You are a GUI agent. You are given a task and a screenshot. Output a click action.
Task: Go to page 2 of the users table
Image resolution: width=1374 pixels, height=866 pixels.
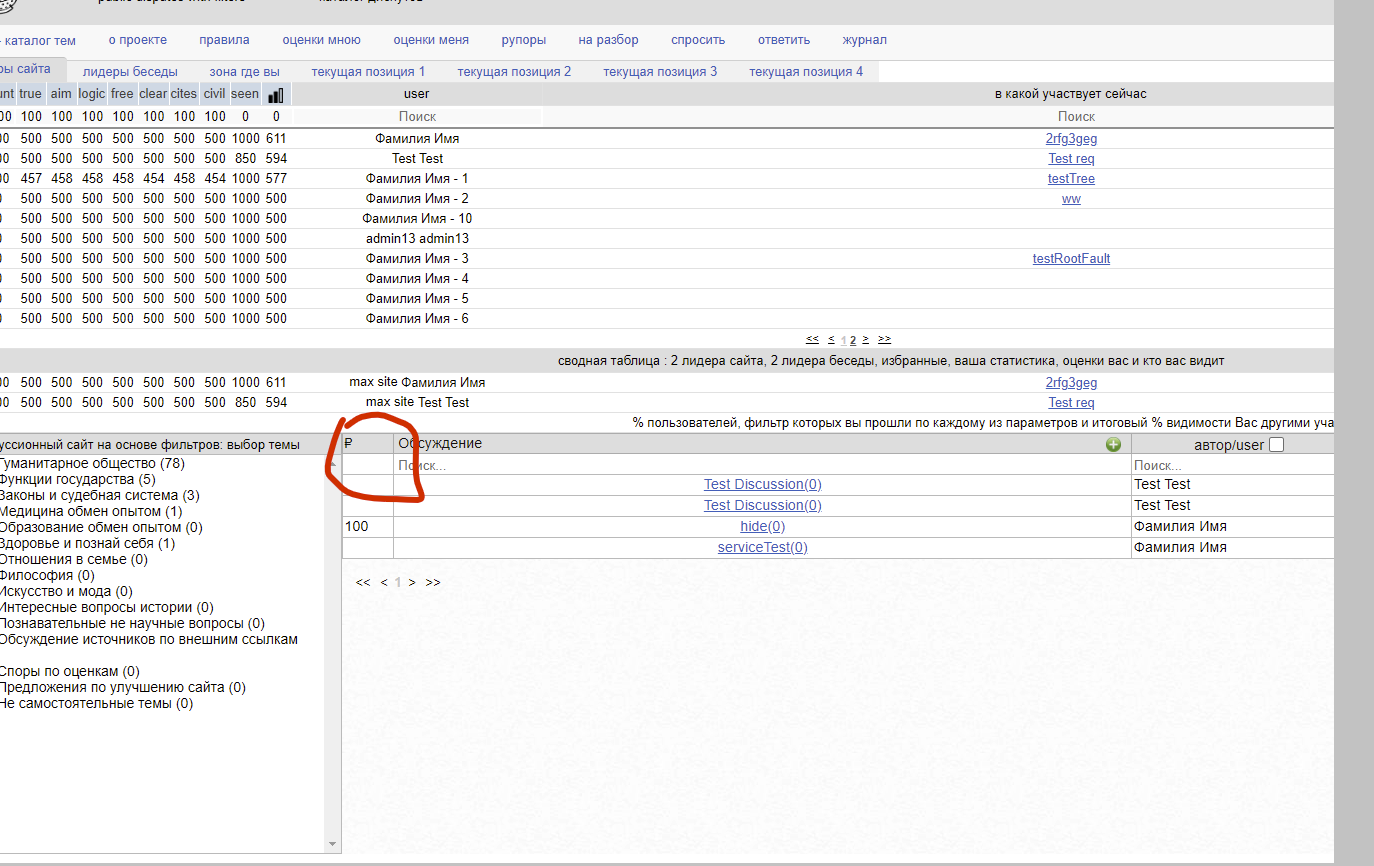pos(853,339)
